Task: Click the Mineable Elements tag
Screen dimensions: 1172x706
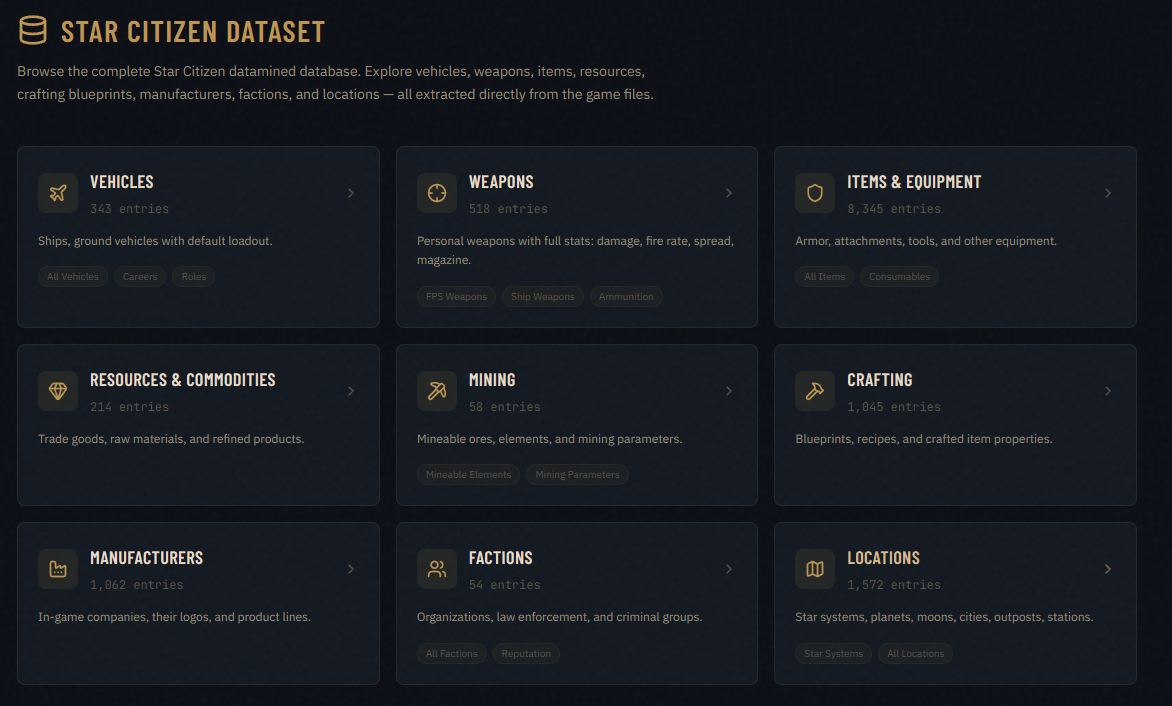Action: pyautogui.click(x=468, y=474)
